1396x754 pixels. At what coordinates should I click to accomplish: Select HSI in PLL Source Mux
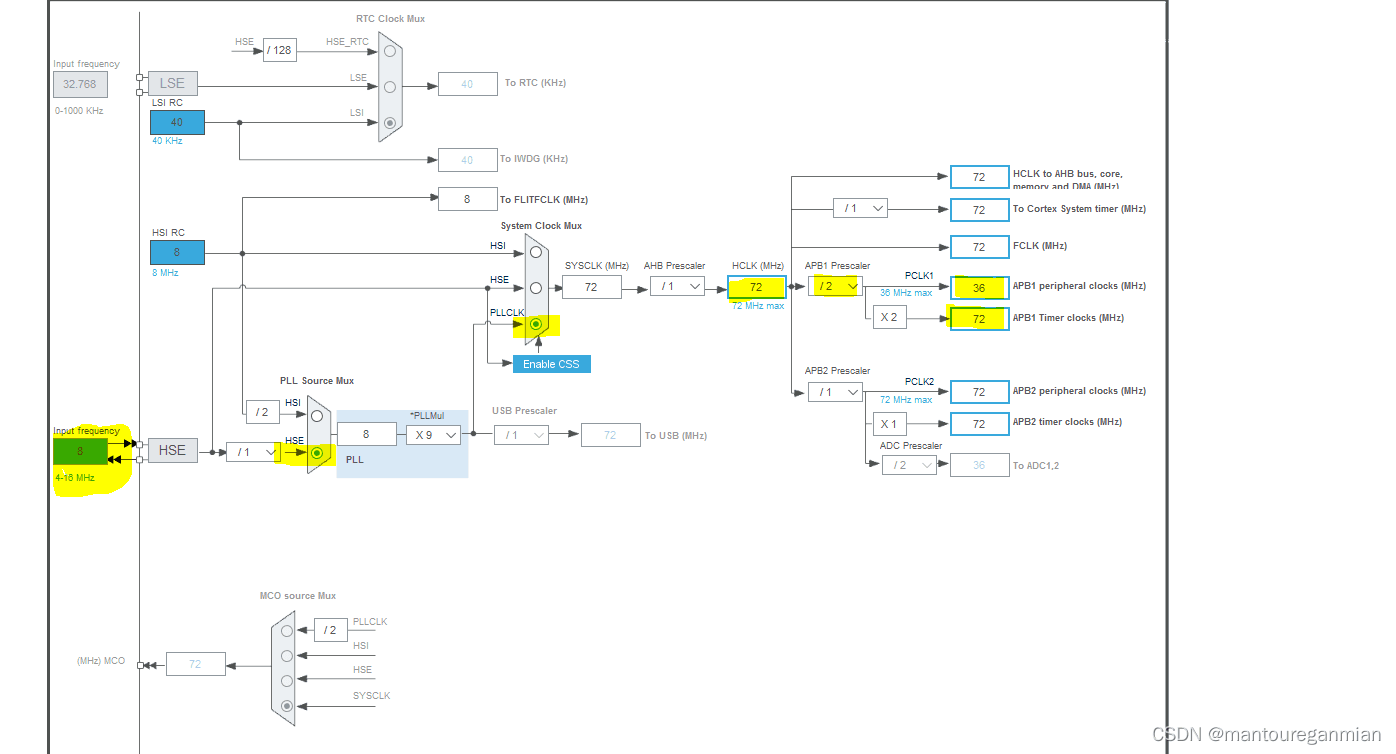pyautogui.click(x=317, y=416)
